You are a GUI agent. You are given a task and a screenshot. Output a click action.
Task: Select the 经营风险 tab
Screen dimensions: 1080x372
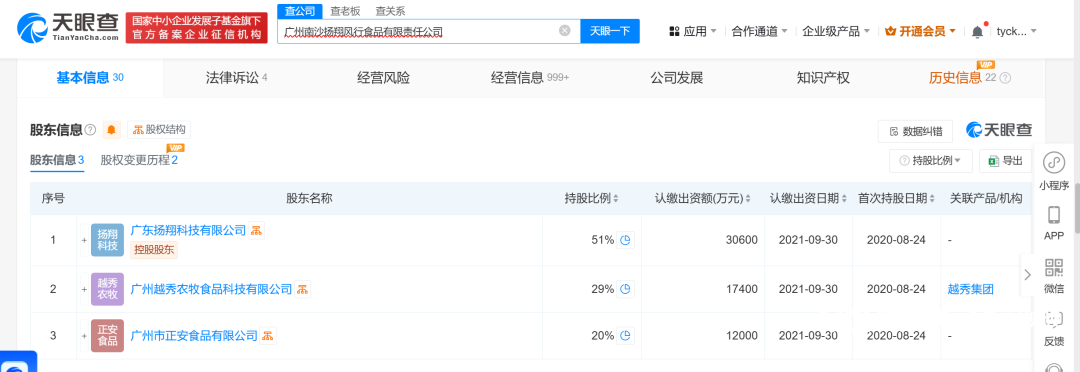[x=384, y=78]
